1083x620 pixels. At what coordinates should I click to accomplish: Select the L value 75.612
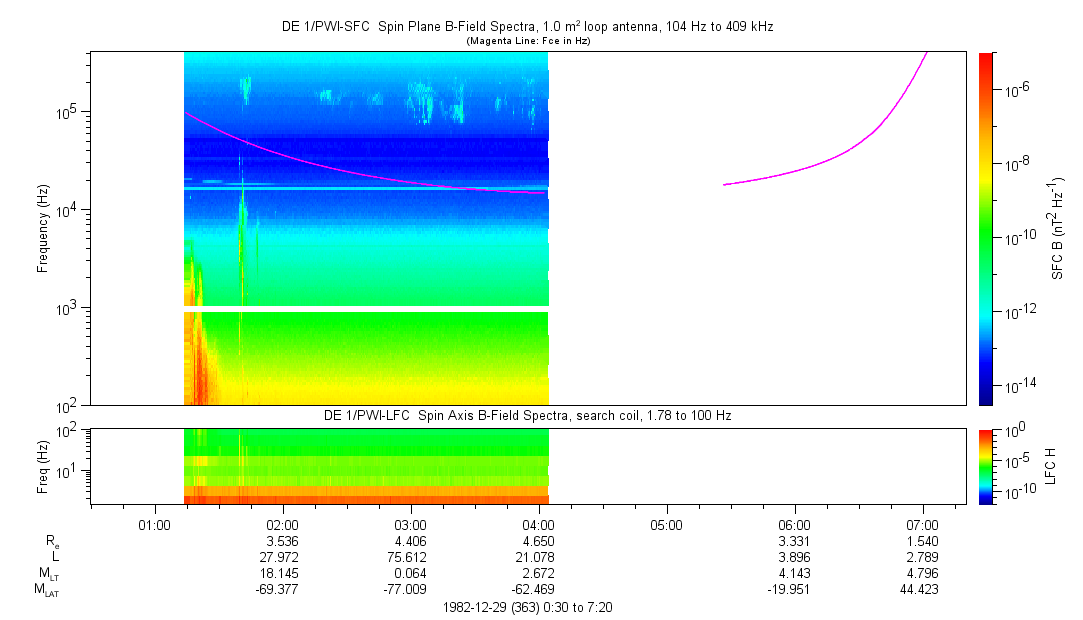point(410,557)
